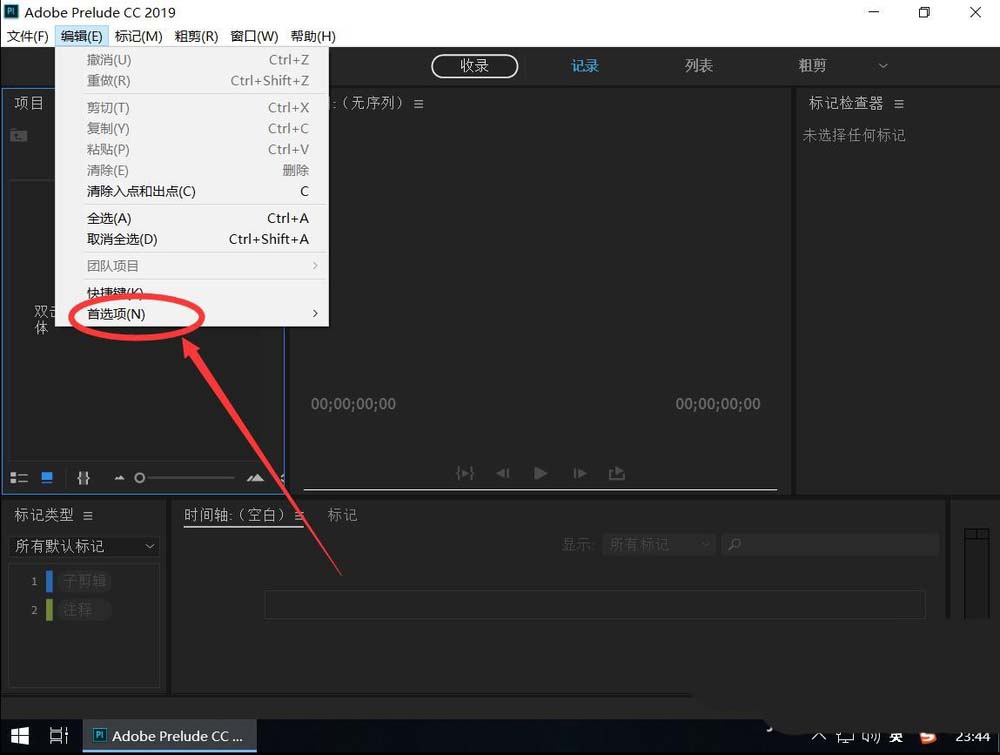
Task: Choose 全选 from the open Edit menu
Action: coord(110,217)
